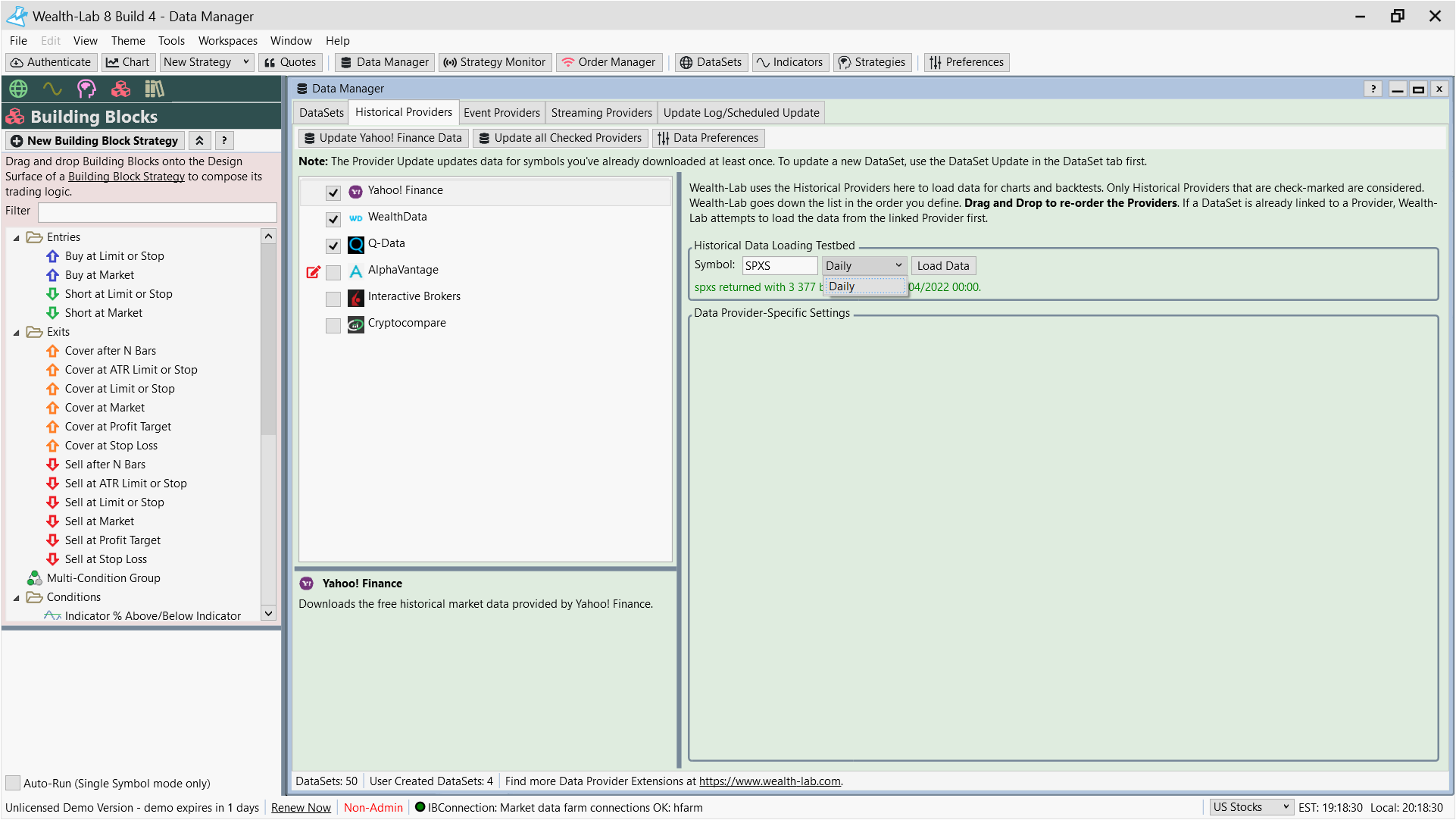Click the books library sidebar icon
This screenshot has height=820, width=1456.
click(x=155, y=89)
